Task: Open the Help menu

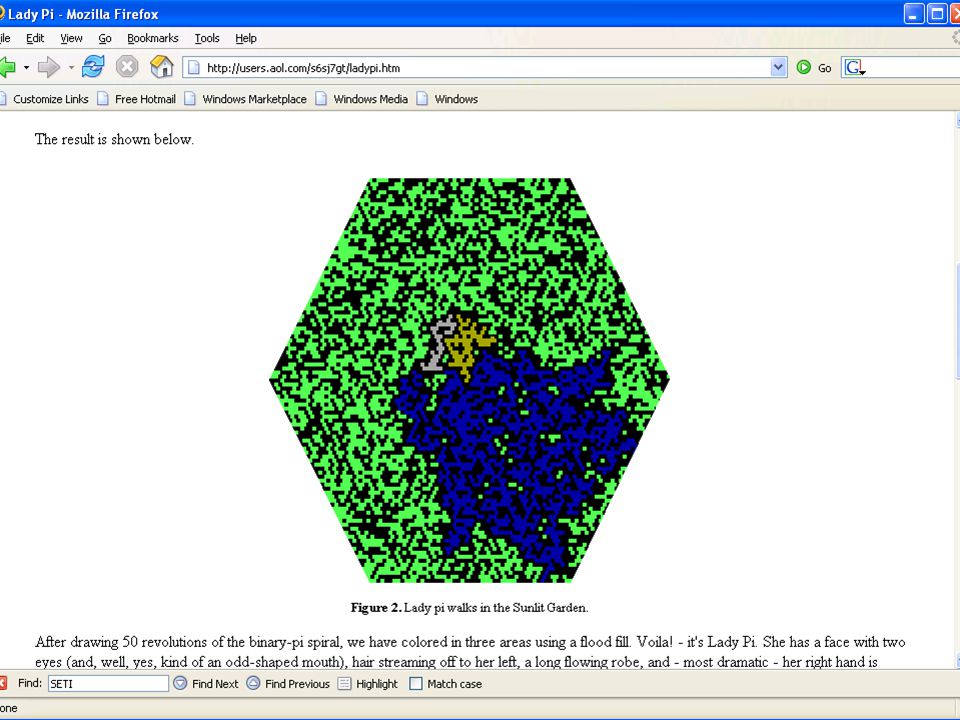Action: click(x=246, y=38)
